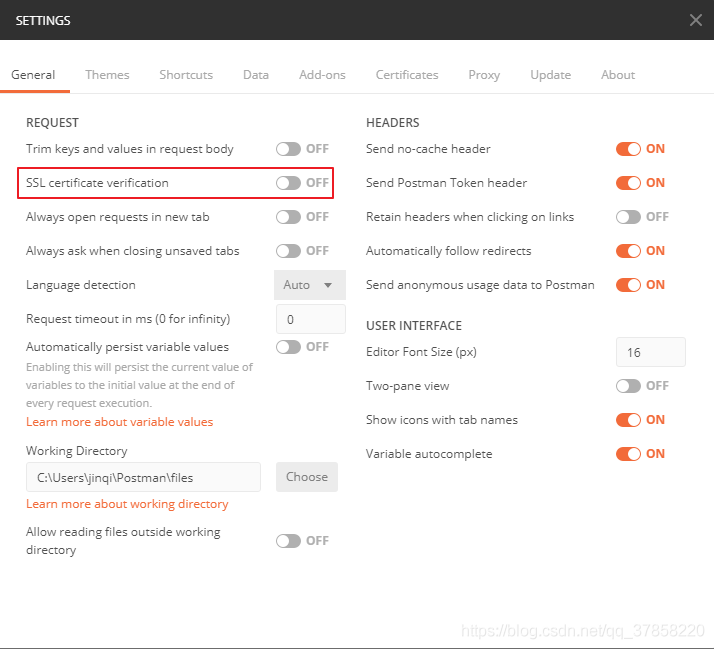Screen dimensions: 714x649
Task: Toggle SSL certificate verification switch
Action: (x=288, y=183)
